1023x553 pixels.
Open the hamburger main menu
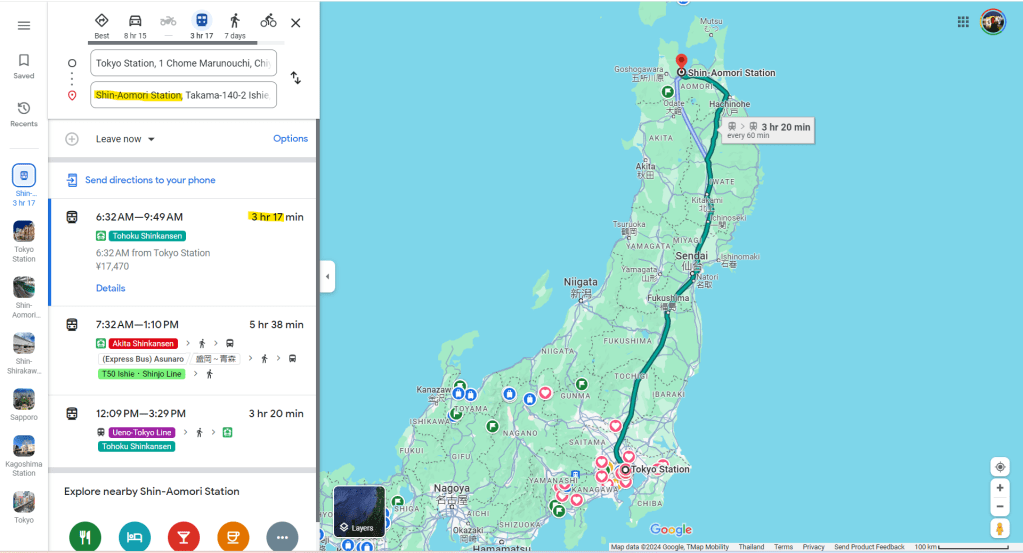coord(24,25)
